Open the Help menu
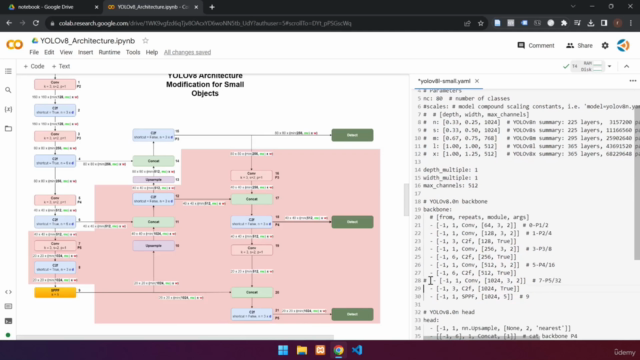Image resolution: width=640 pixels, height=360 pixels. (x=152, y=52)
